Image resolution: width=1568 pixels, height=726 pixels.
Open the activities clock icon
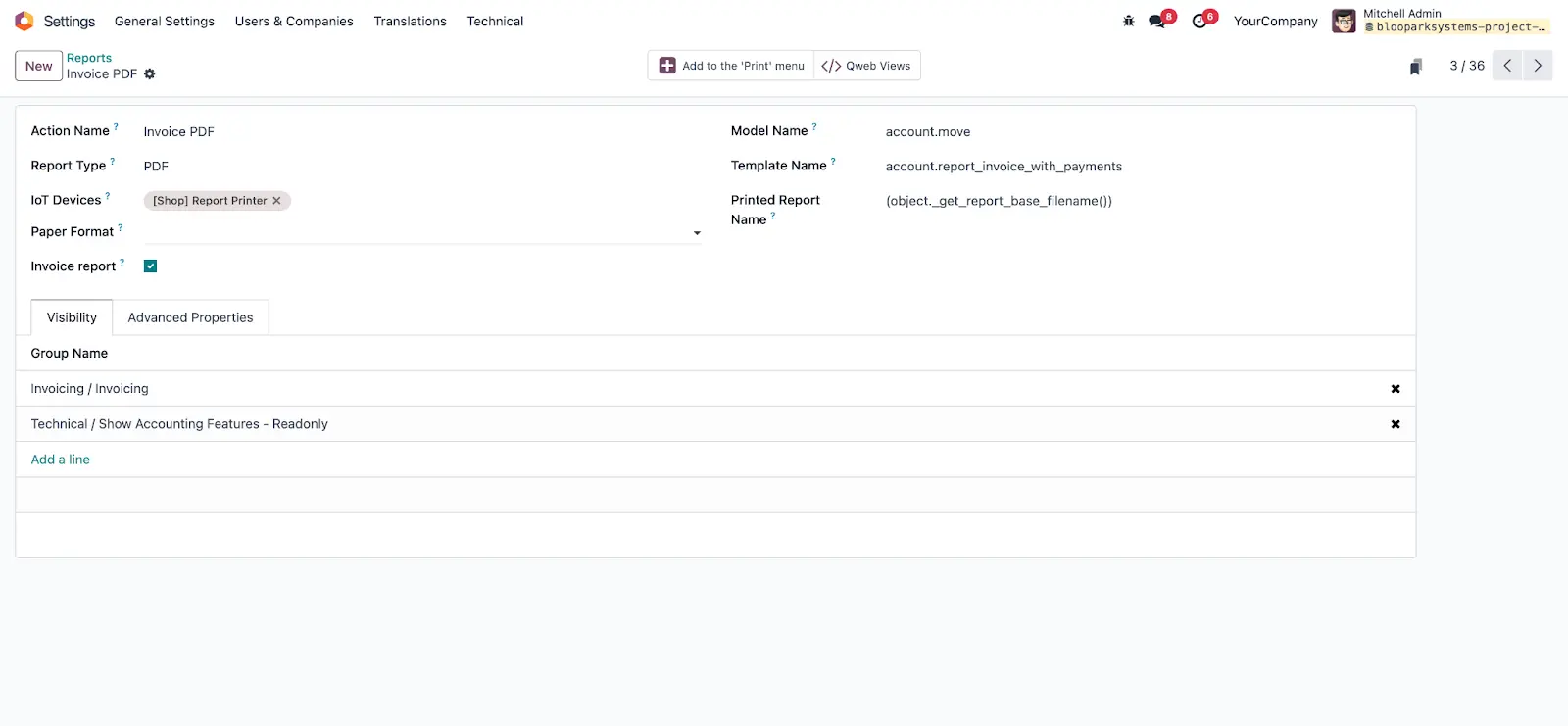click(x=1200, y=21)
